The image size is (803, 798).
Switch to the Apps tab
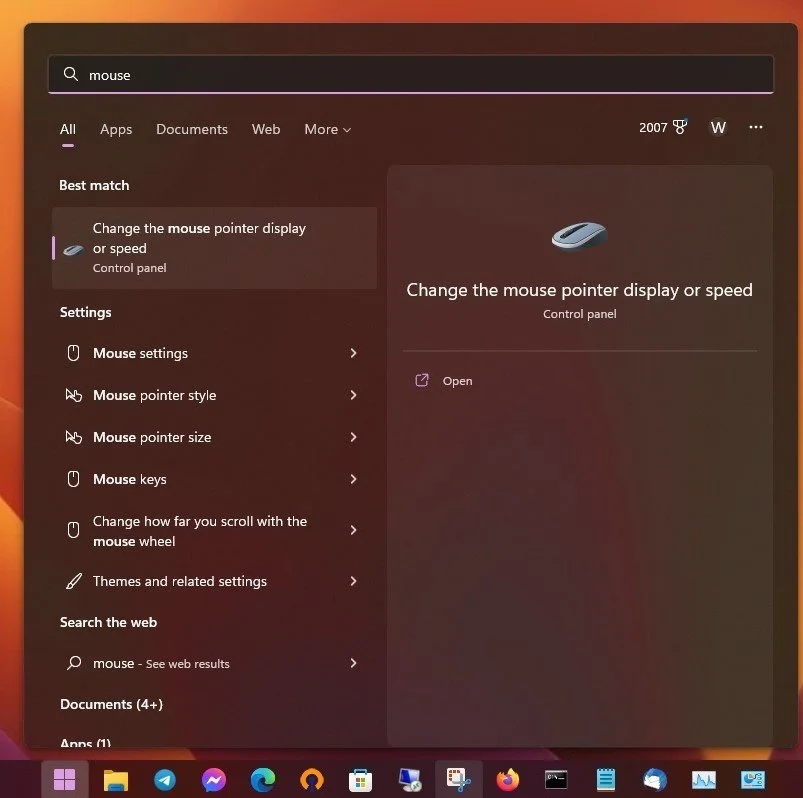coord(116,129)
